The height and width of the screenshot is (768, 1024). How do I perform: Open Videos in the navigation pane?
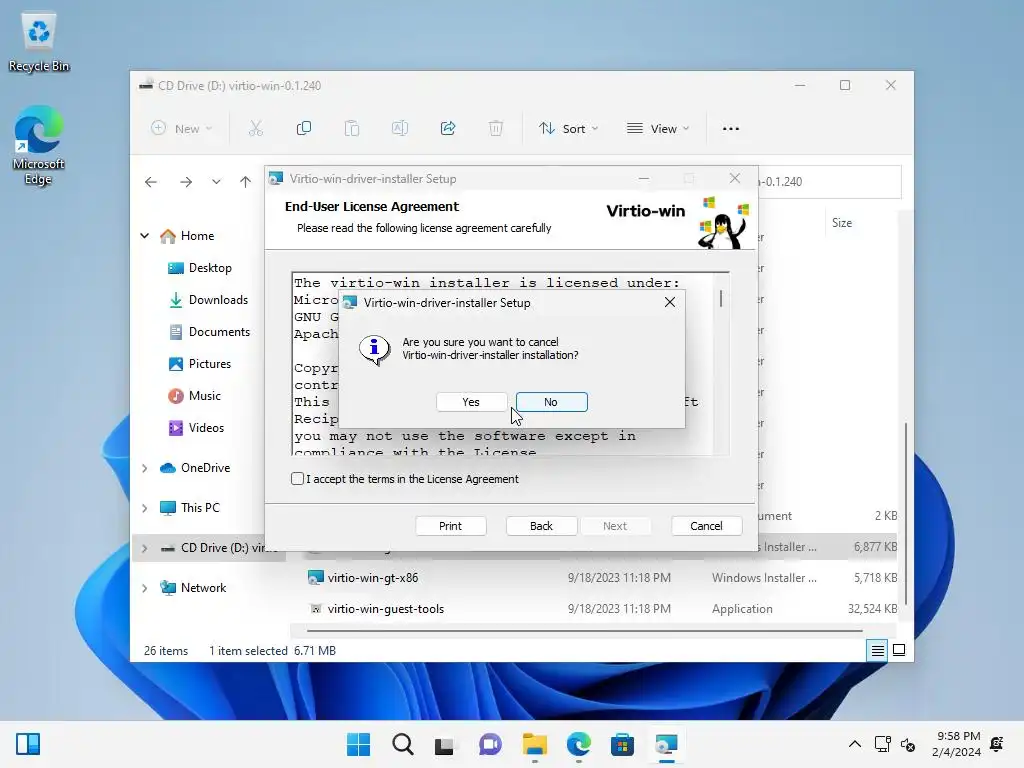tap(206, 428)
